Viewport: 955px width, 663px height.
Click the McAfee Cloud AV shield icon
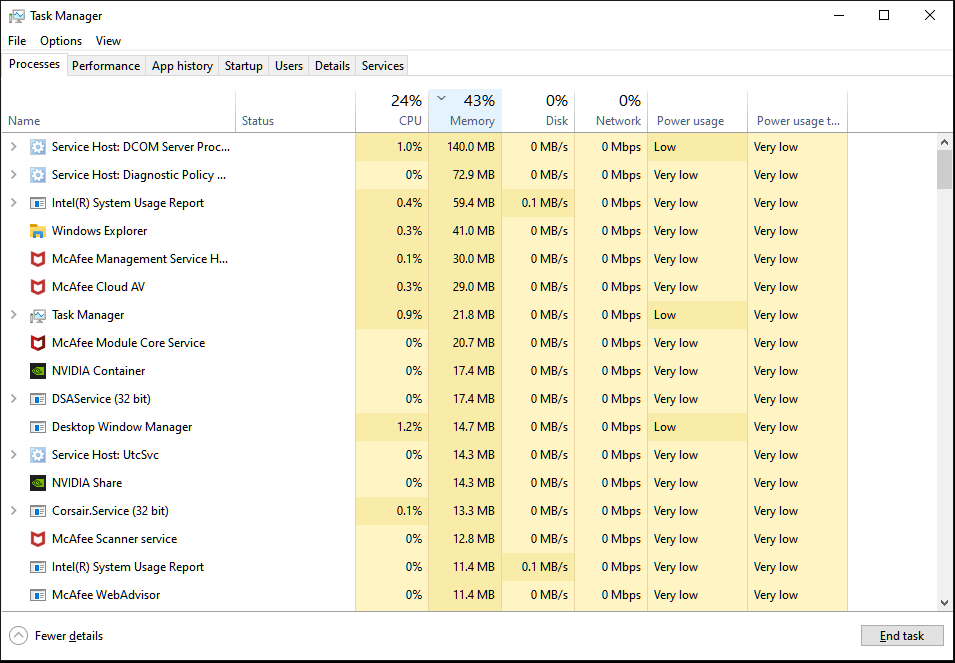tap(38, 287)
